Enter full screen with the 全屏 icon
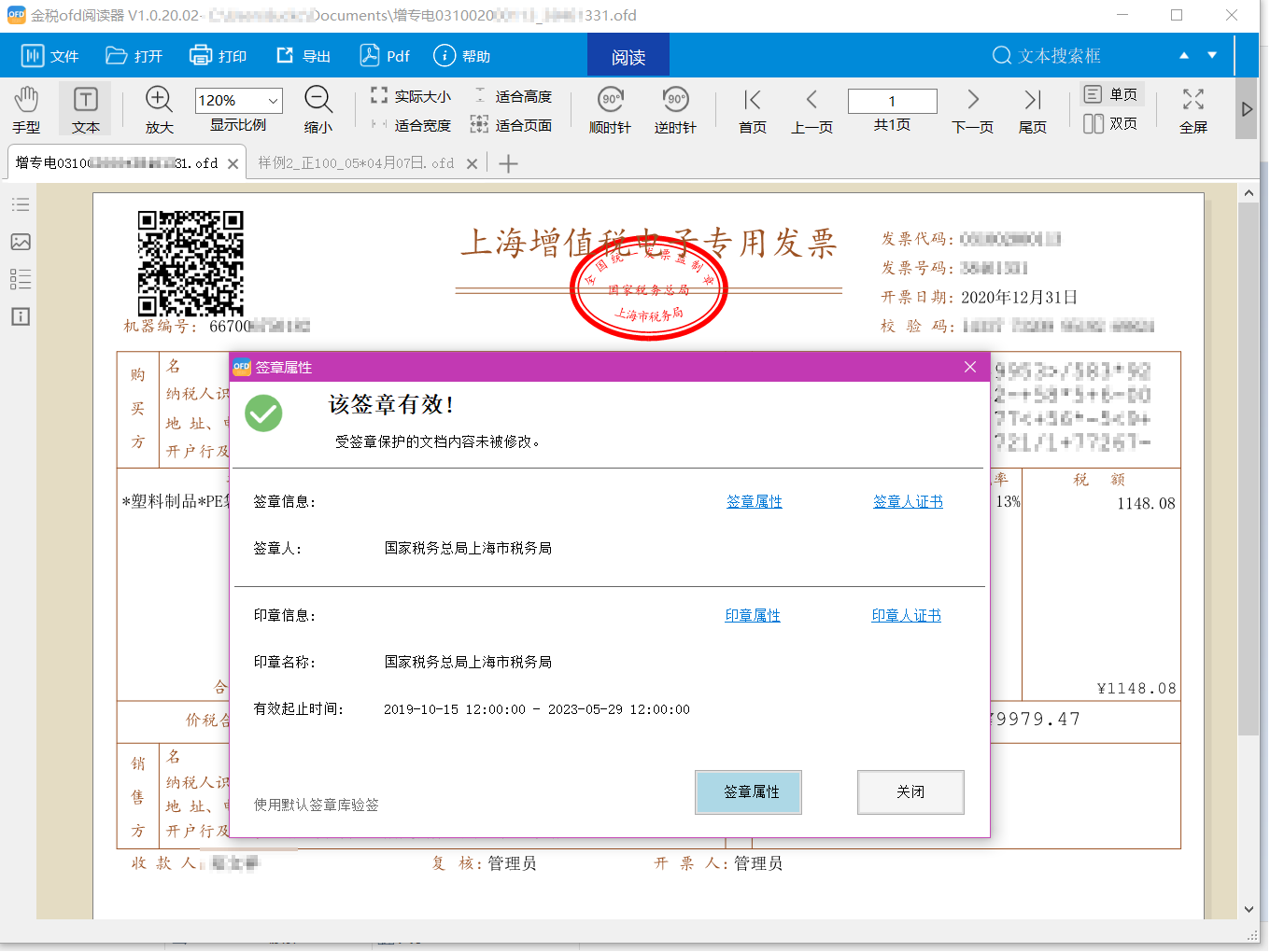Image resolution: width=1270 pixels, height=952 pixels. (1192, 108)
